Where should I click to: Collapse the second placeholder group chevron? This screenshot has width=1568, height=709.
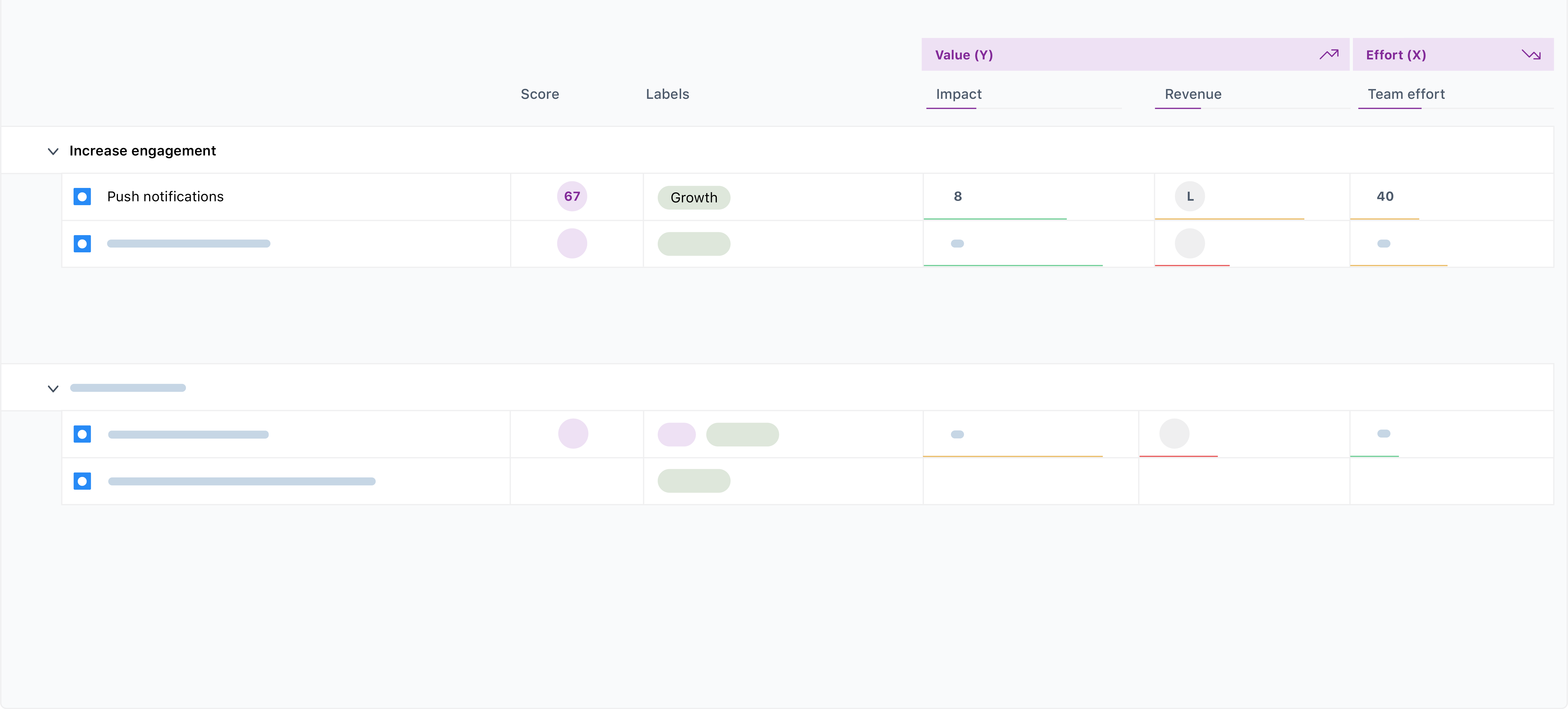[x=53, y=389]
